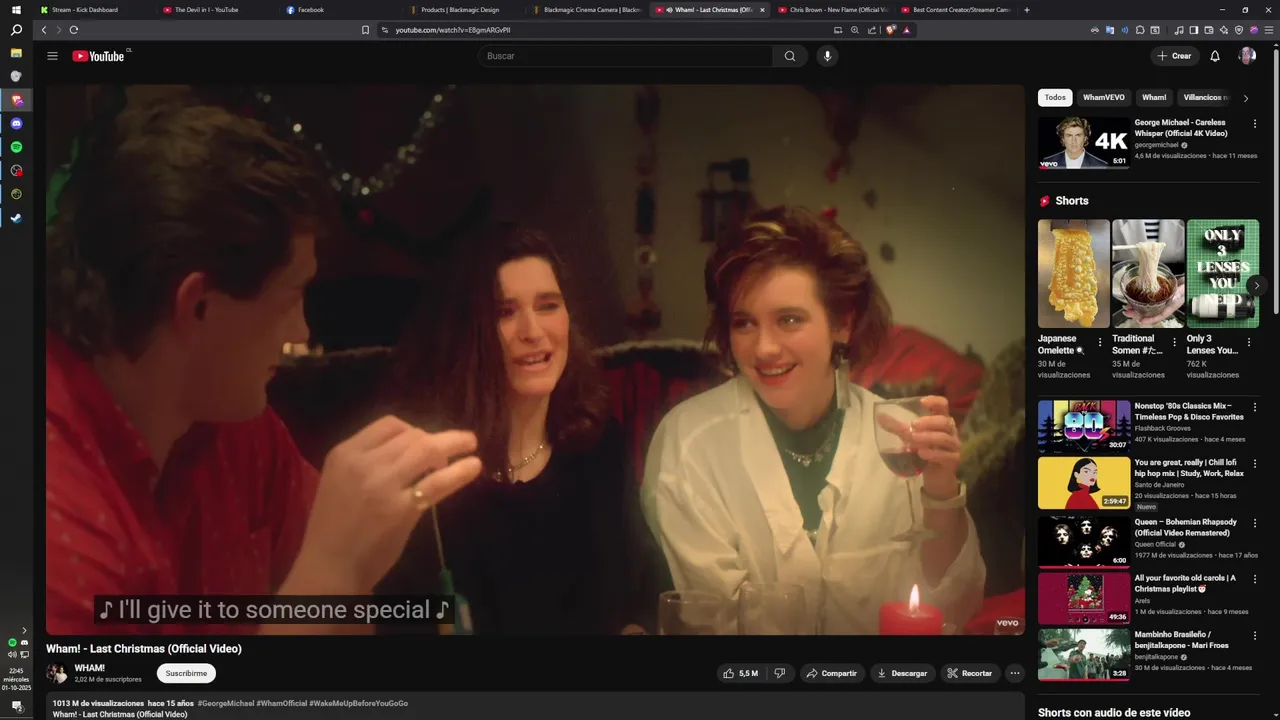Open All your favorite old carols playlist
Viewport: 1280px width, 720px height.
point(1084,598)
